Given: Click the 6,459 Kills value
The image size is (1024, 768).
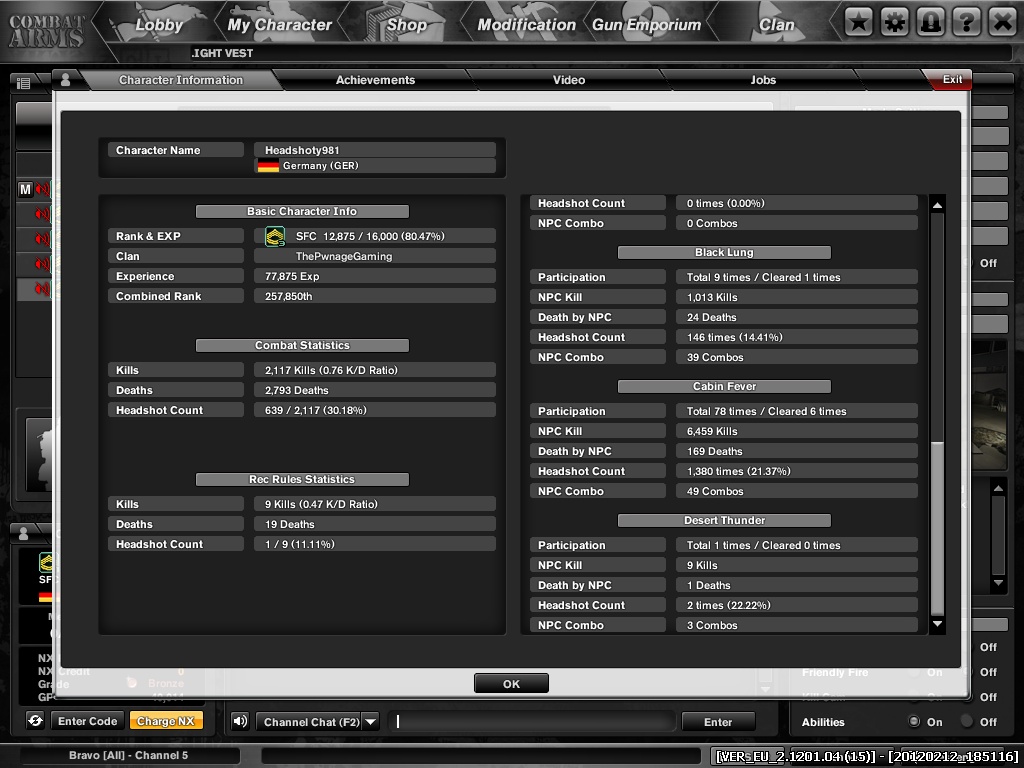Looking at the screenshot, I should 712,431.
